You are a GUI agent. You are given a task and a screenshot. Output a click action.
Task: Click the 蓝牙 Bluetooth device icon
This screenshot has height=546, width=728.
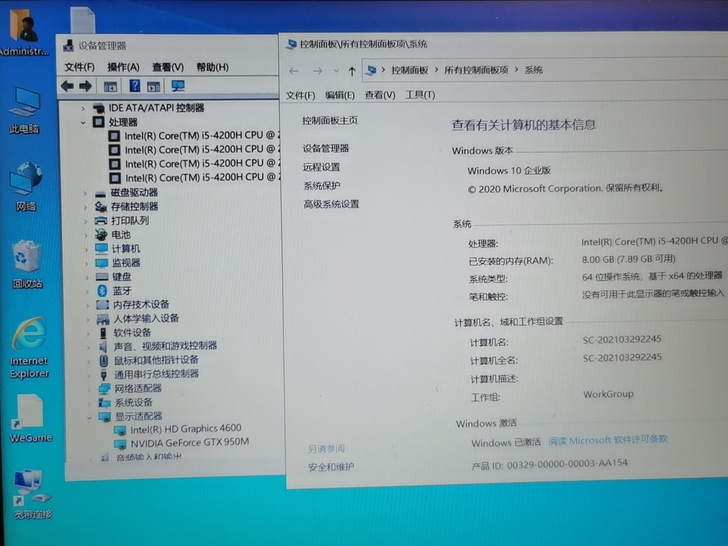102,291
